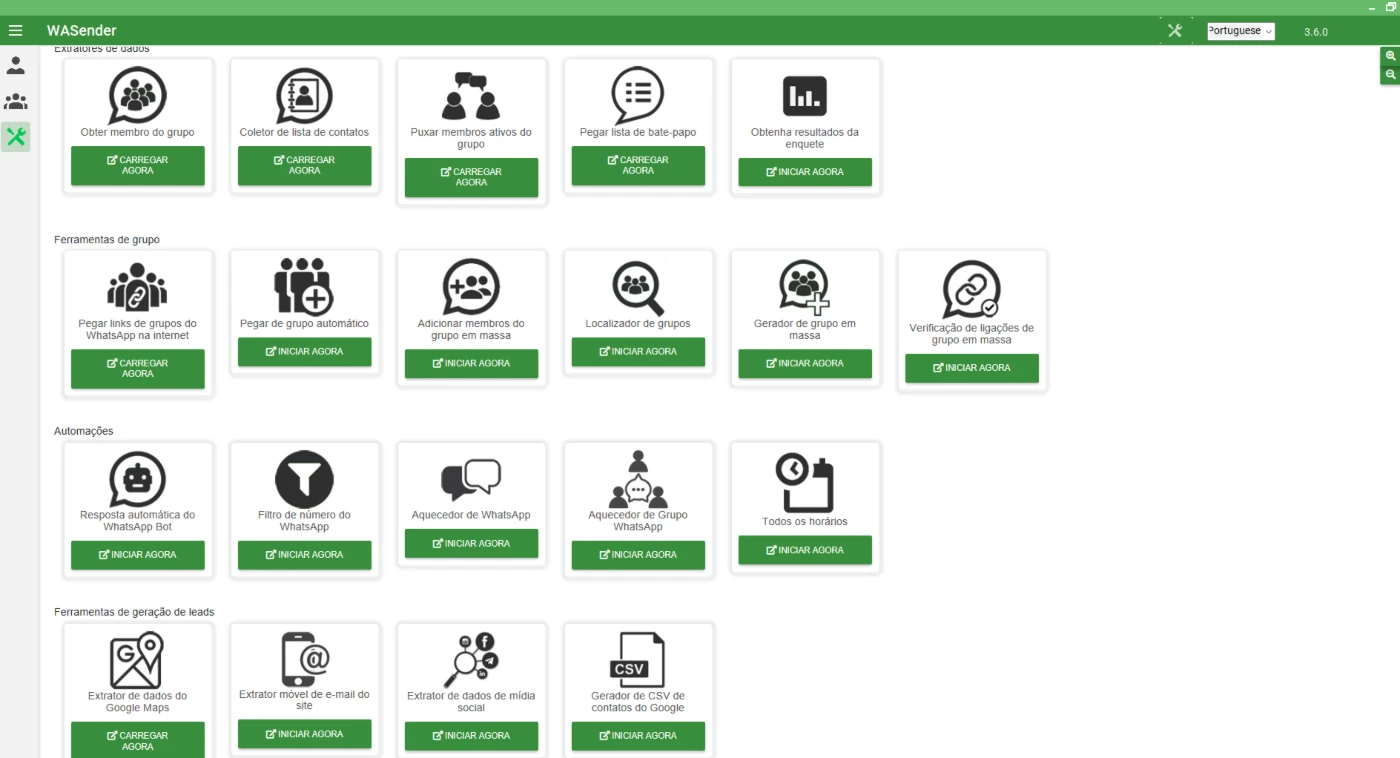This screenshot has height=758, width=1400.
Task: Click Iniciar Agora for Extrator móvel de e-mail
Action: (x=304, y=734)
